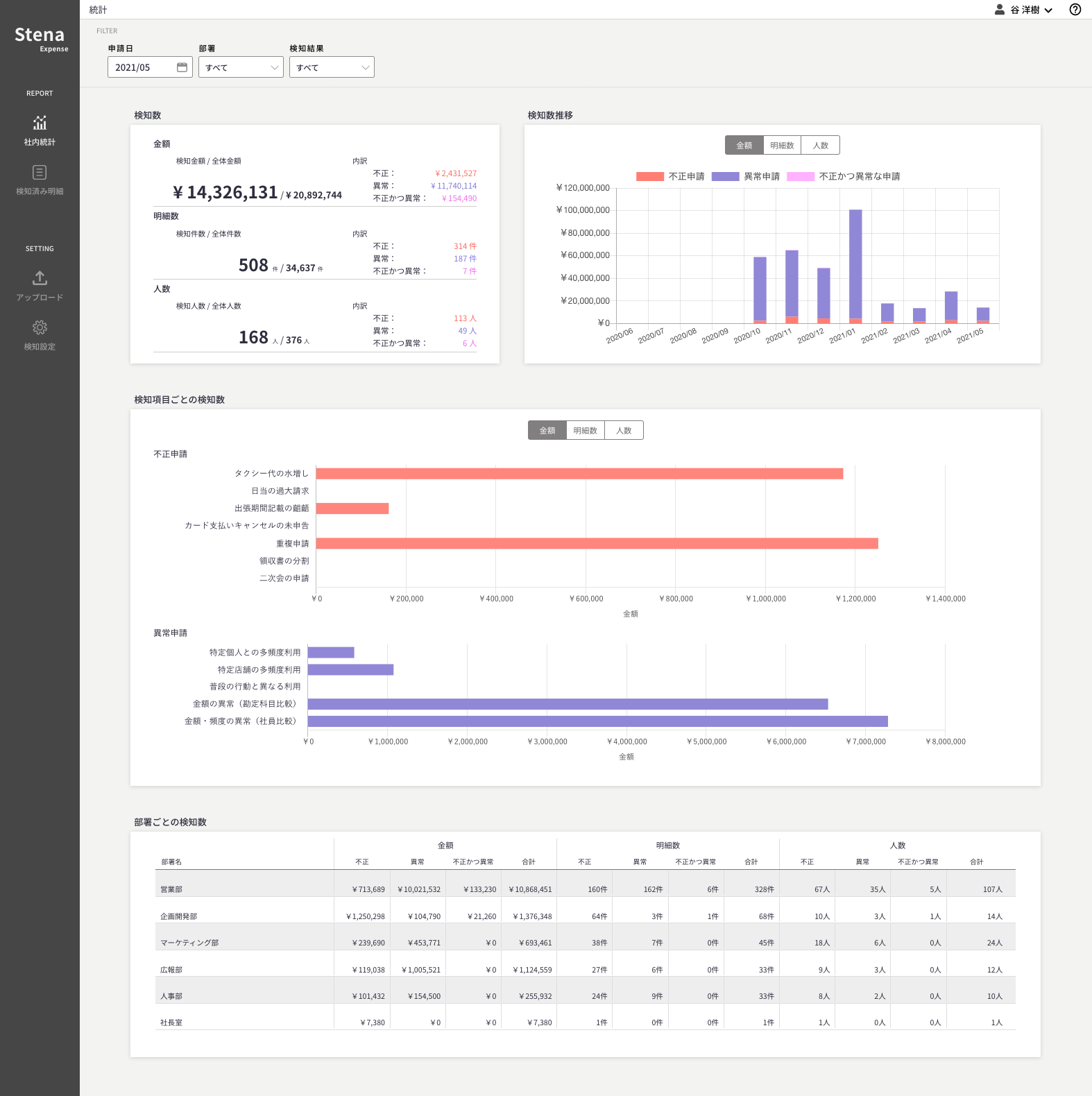Click 不正 count 314 件

point(465,246)
